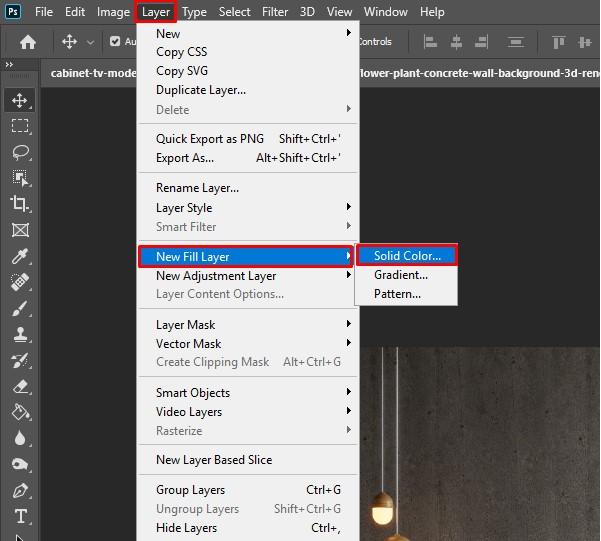Viewport: 601px width, 541px height.
Task: Click Quick Export as PNG
Action: pos(248,139)
